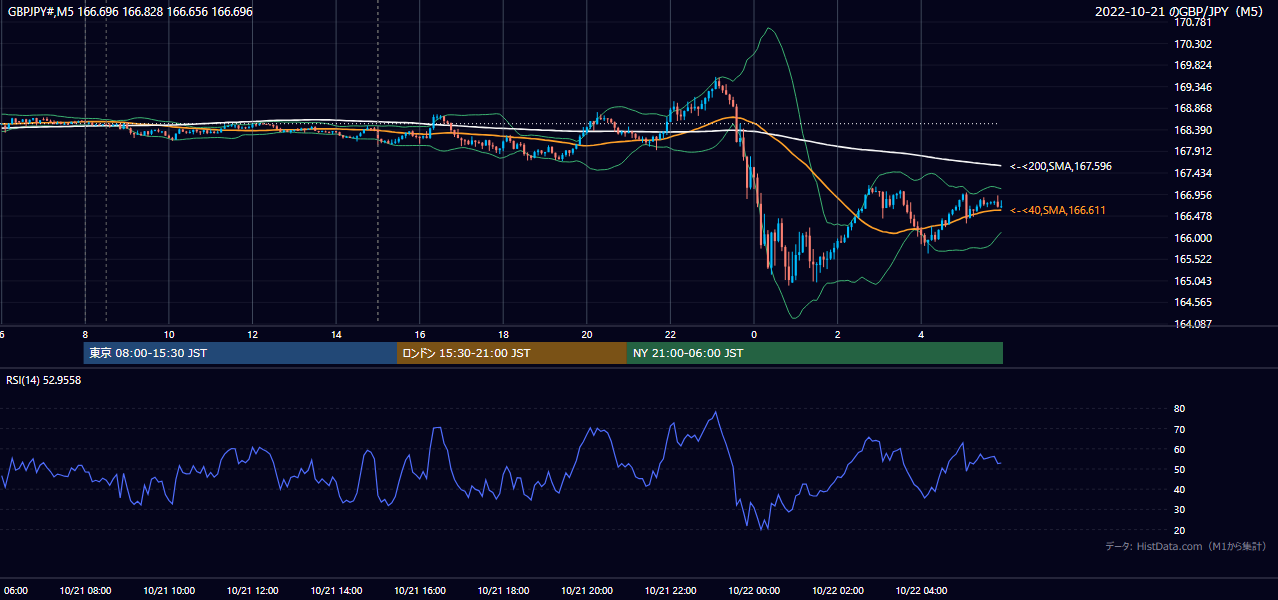1278x600 pixels.
Task: Click the HistData.com data source credit
Action: click(1185, 546)
